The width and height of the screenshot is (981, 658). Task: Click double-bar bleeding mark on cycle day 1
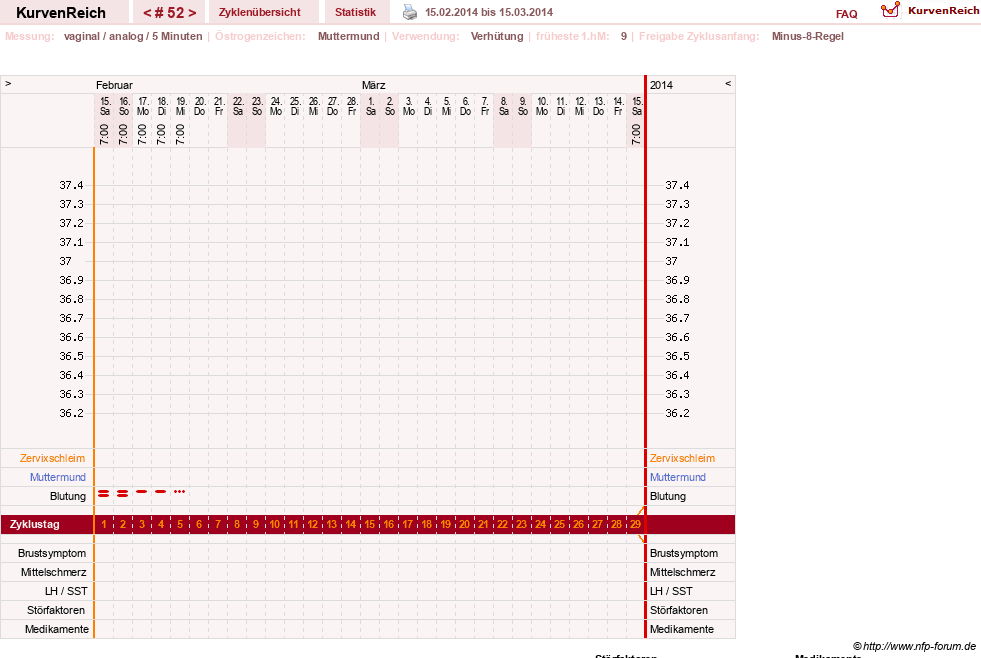tap(104, 494)
